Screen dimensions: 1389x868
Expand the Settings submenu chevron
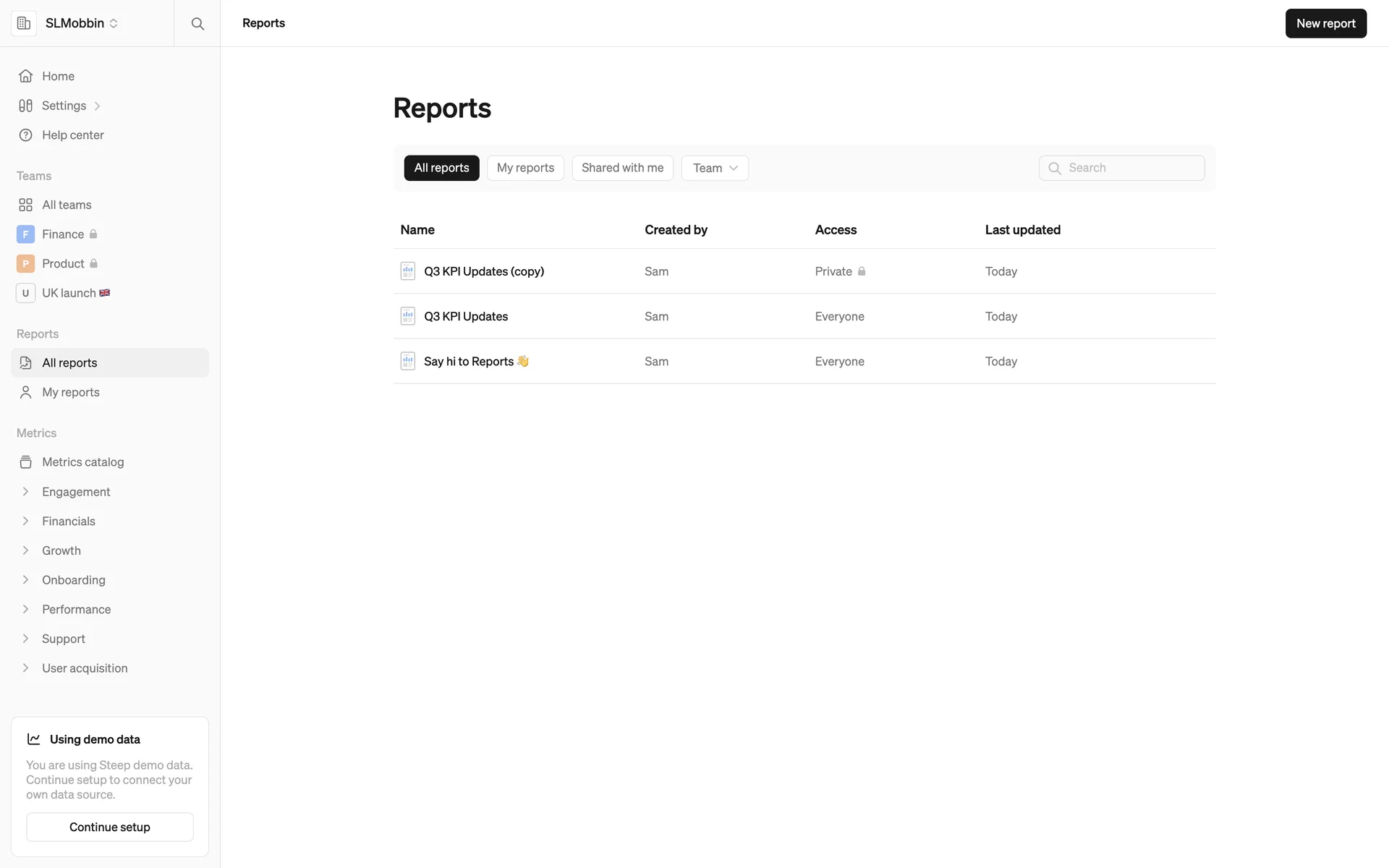[97, 106]
